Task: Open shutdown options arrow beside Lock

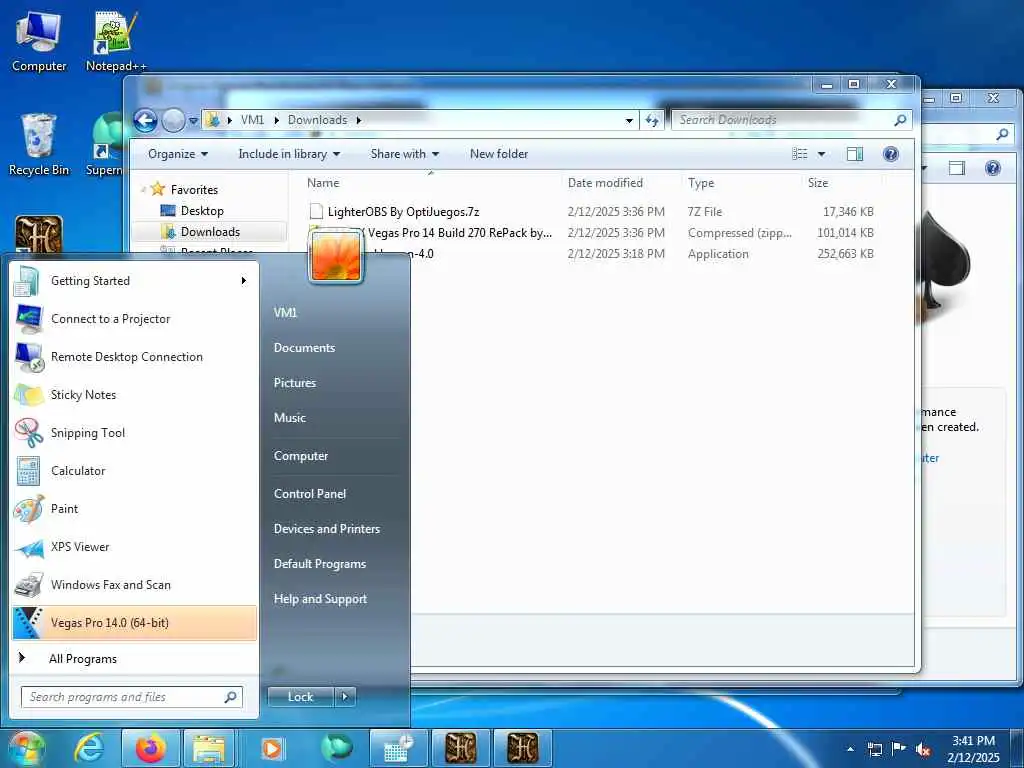Action: 345,697
